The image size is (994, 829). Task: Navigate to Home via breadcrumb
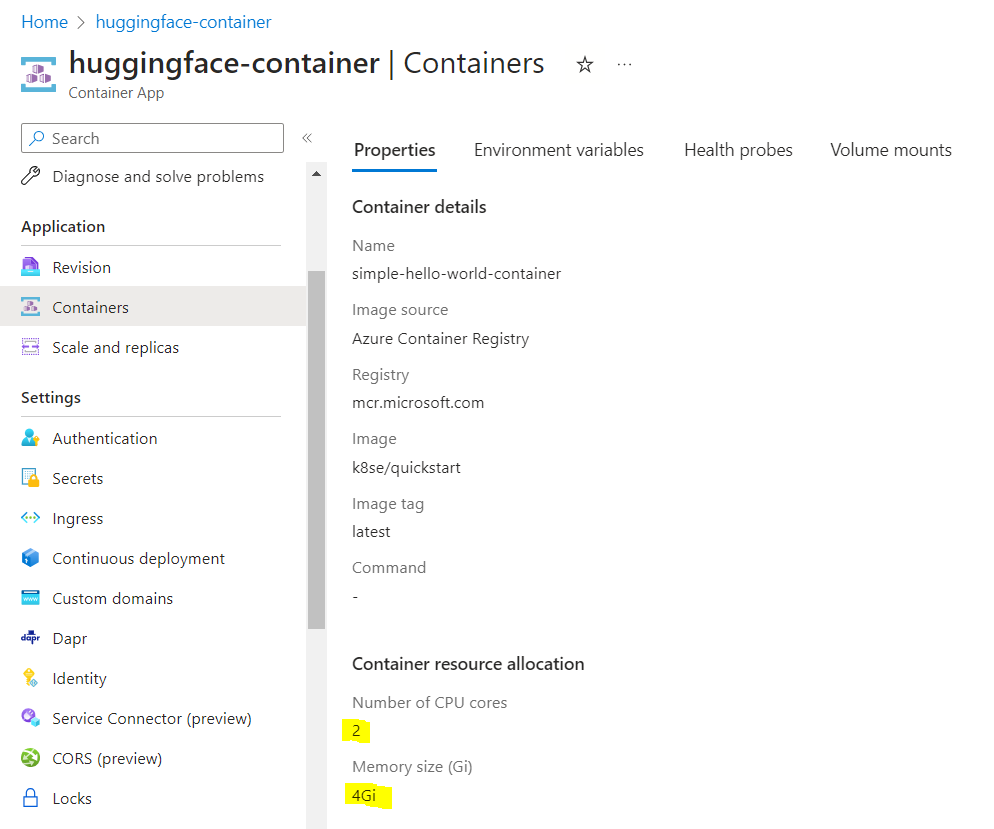pos(44,21)
